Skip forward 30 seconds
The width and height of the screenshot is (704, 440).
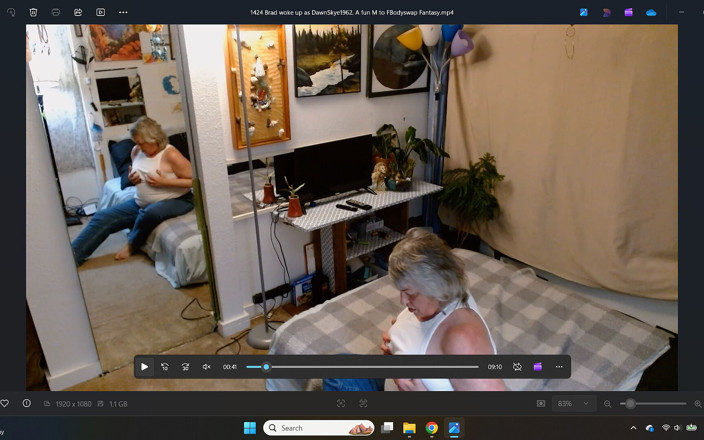(x=185, y=367)
